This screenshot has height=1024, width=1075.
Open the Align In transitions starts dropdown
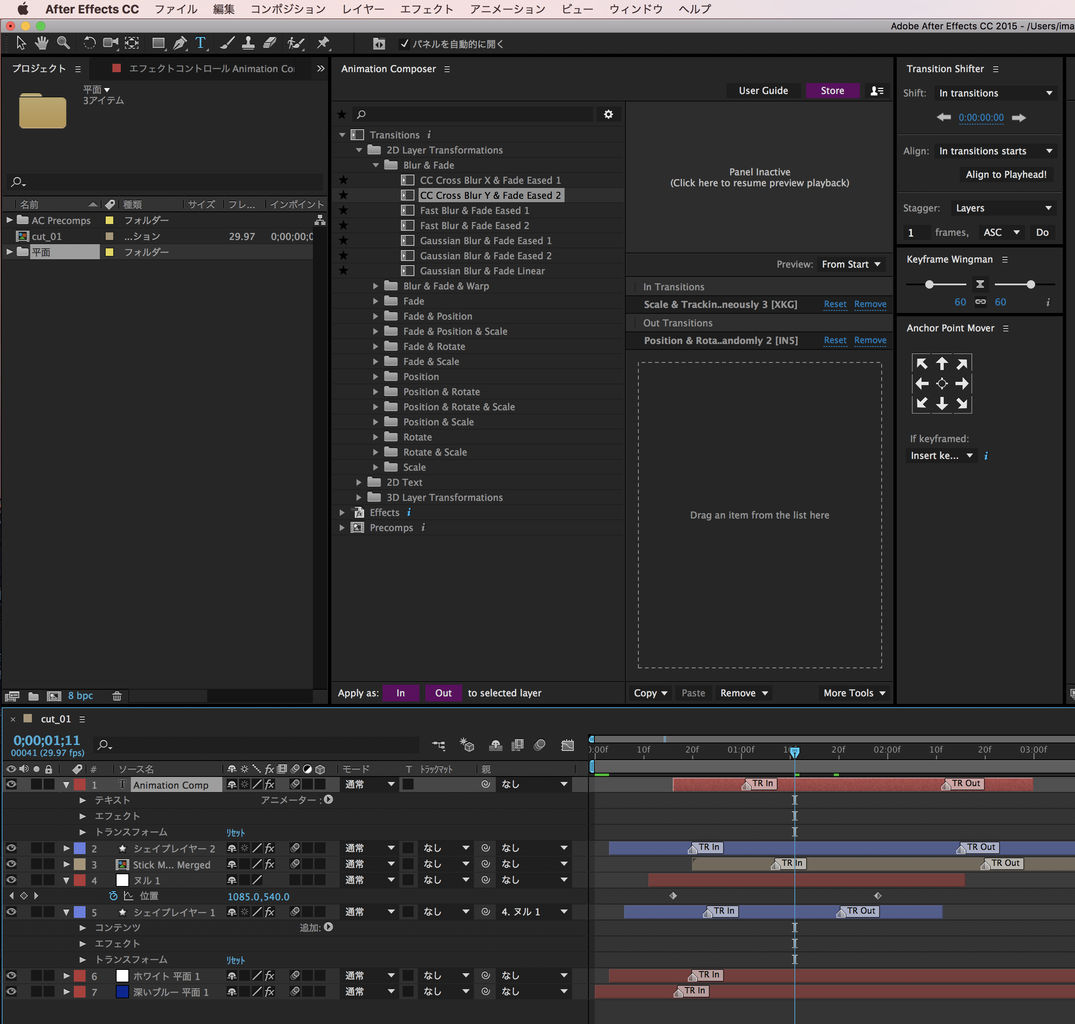click(x=995, y=151)
